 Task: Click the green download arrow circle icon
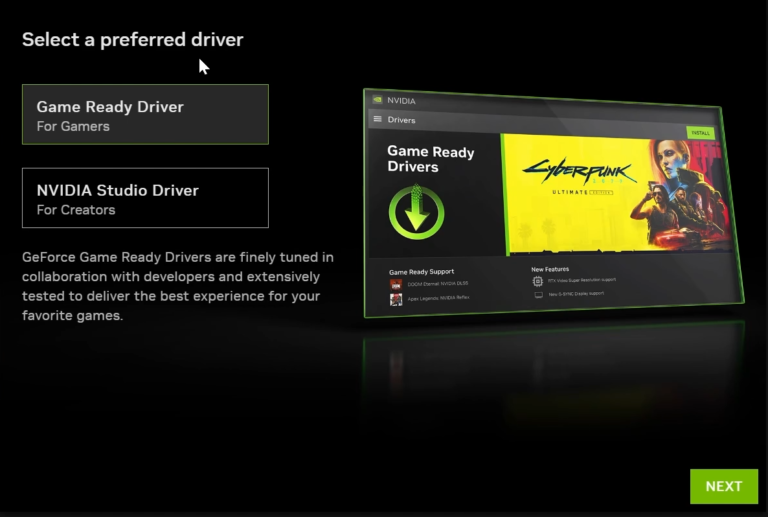(x=416, y=211)
